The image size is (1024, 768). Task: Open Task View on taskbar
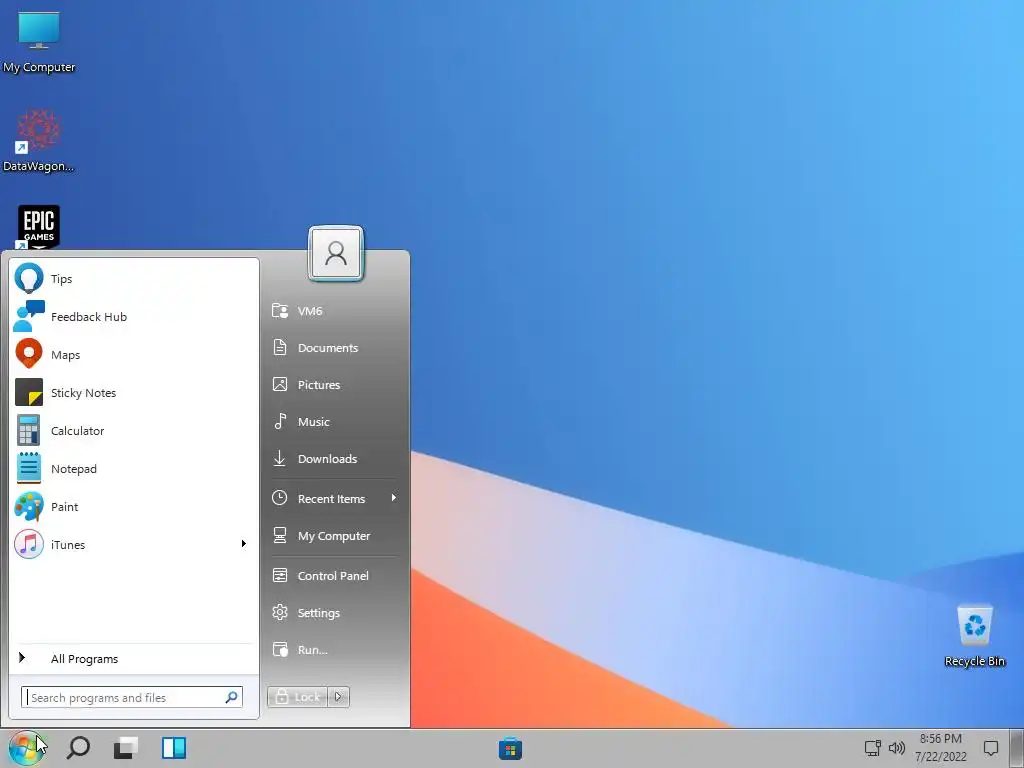pyautogui.click(x=125, y=748)
